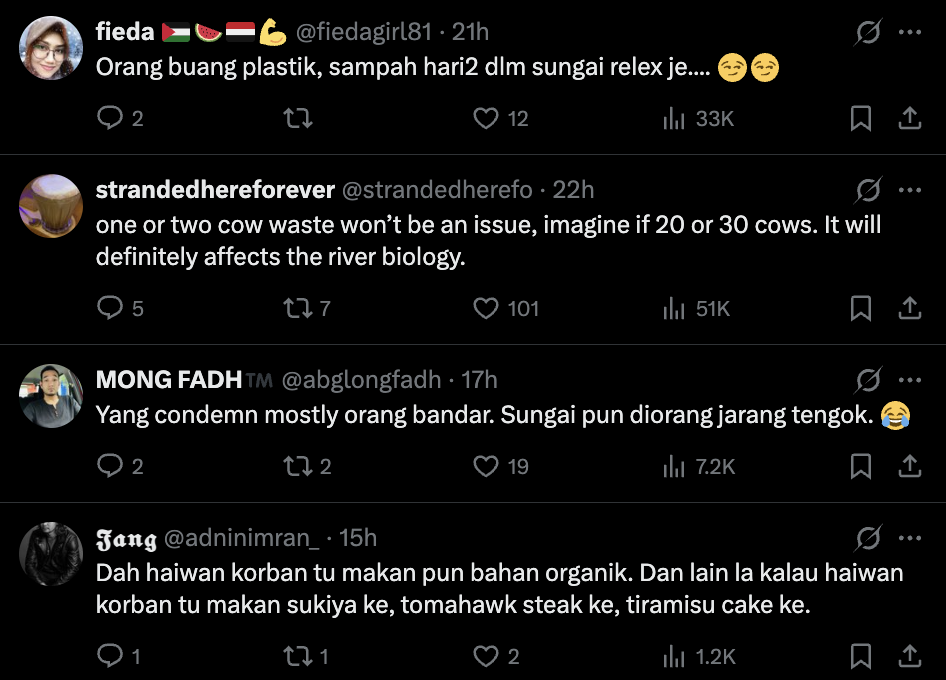Screen dimensions: 946x680
Task: Open more options on fieda's tweet
Action: (909, 32)
